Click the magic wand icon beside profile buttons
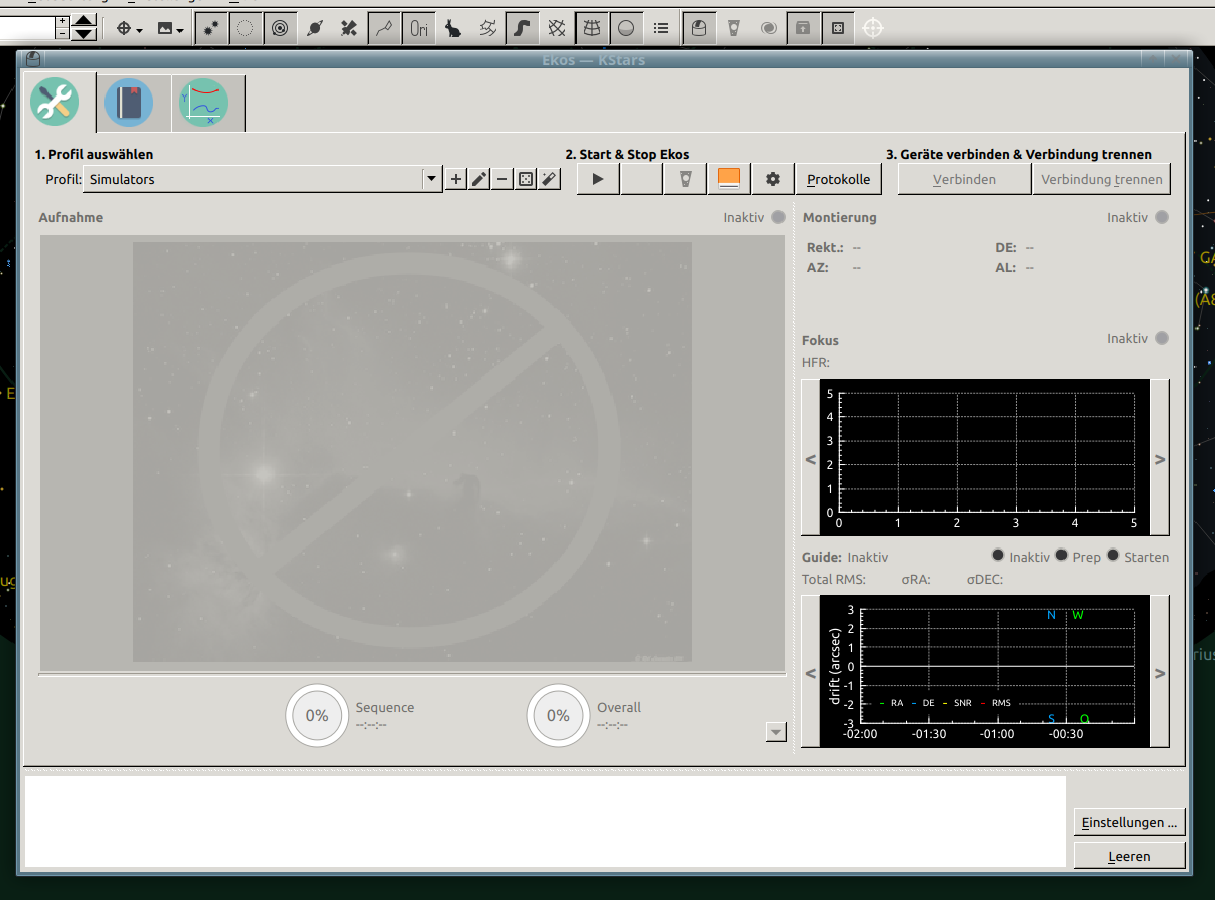Viewport: 1215px width, 900px height. point(549,179)
